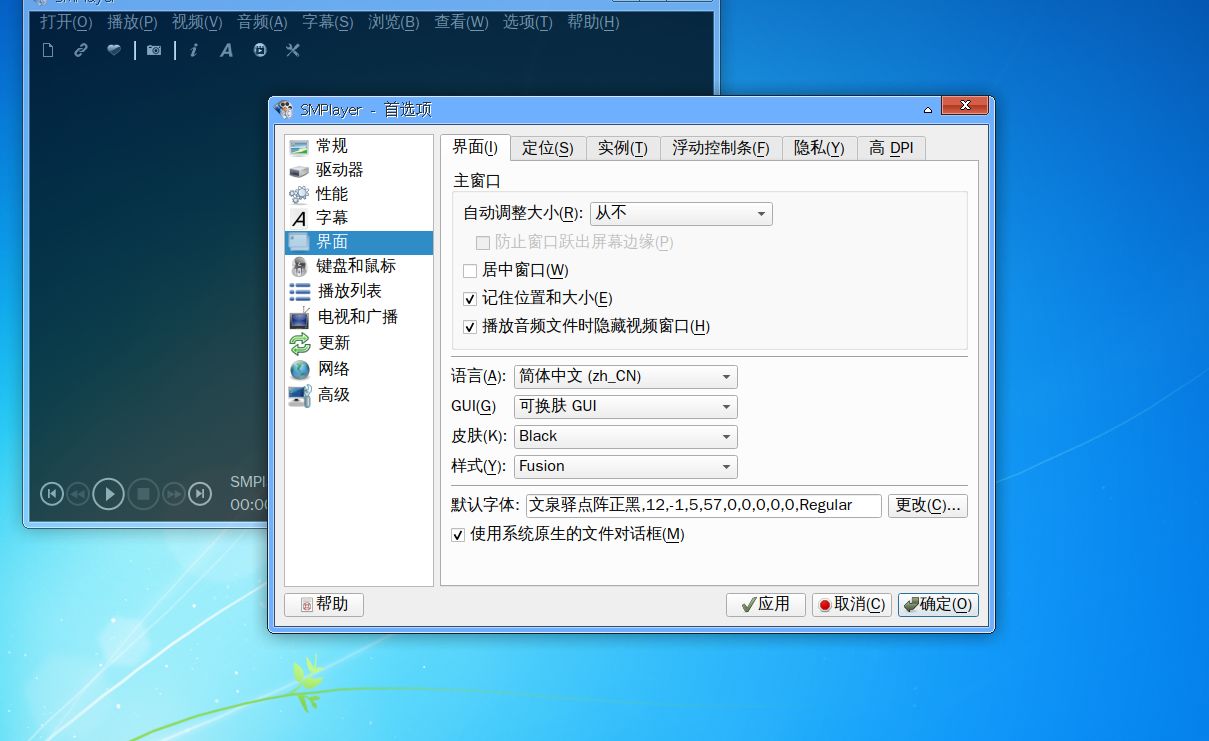The image size is (1209, 741).
Task: Click the 应用 button
Action: coord(766,605)
